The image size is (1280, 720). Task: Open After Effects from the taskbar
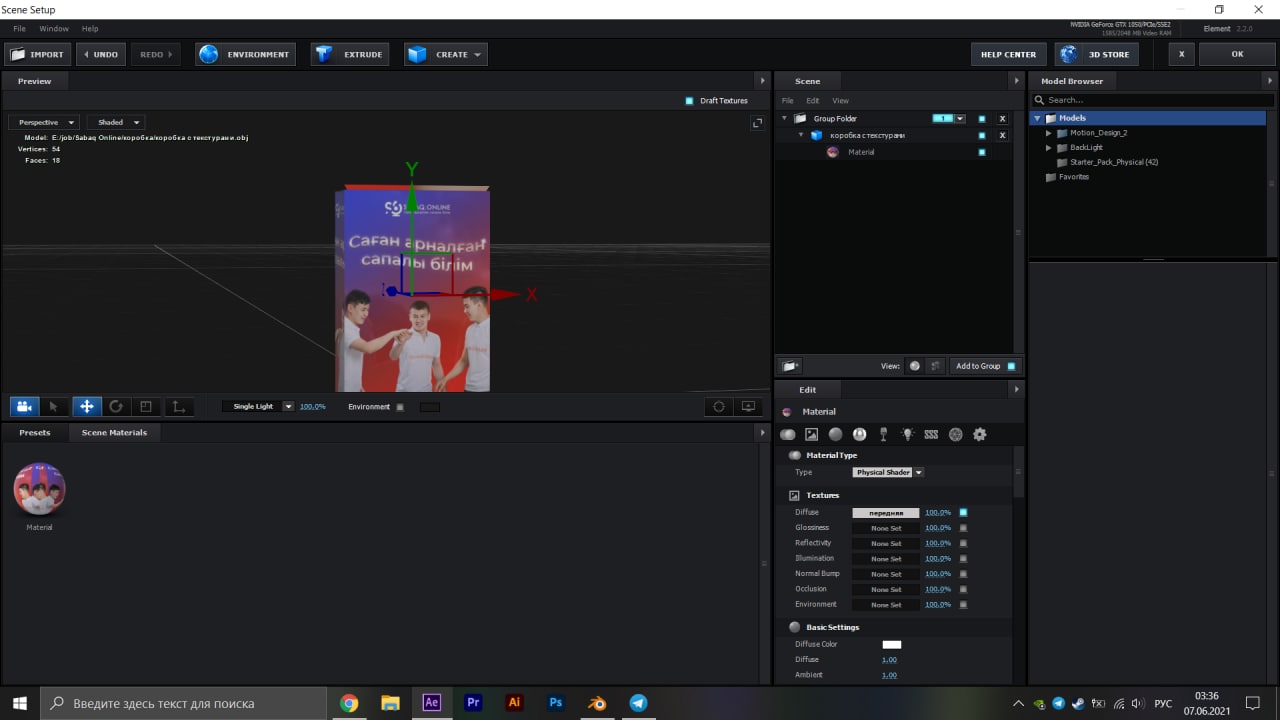[x=431, y=703]
